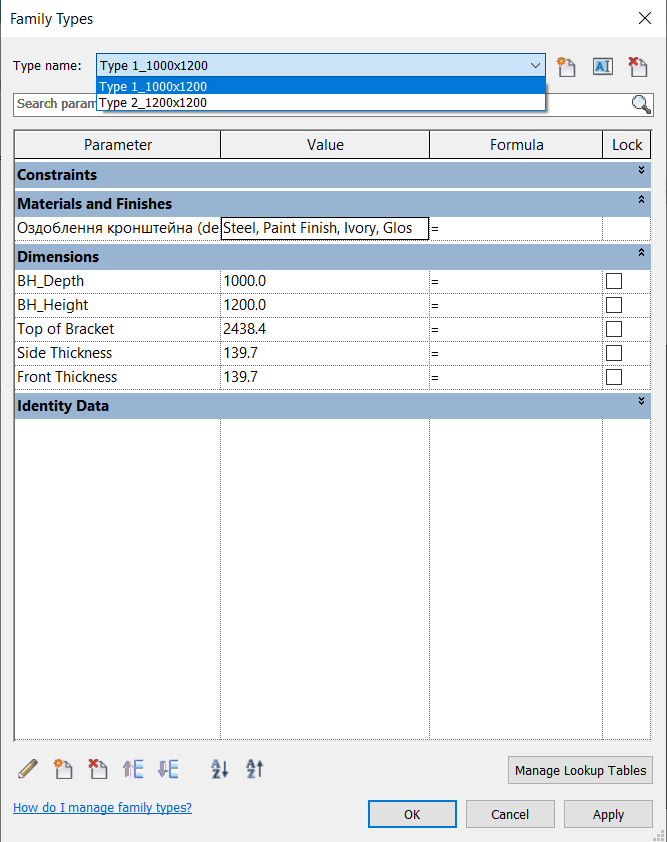Viewport: 667px width, 842px height.
Task: Click the Delete Type icon at top right
Action: coord(637,67)
